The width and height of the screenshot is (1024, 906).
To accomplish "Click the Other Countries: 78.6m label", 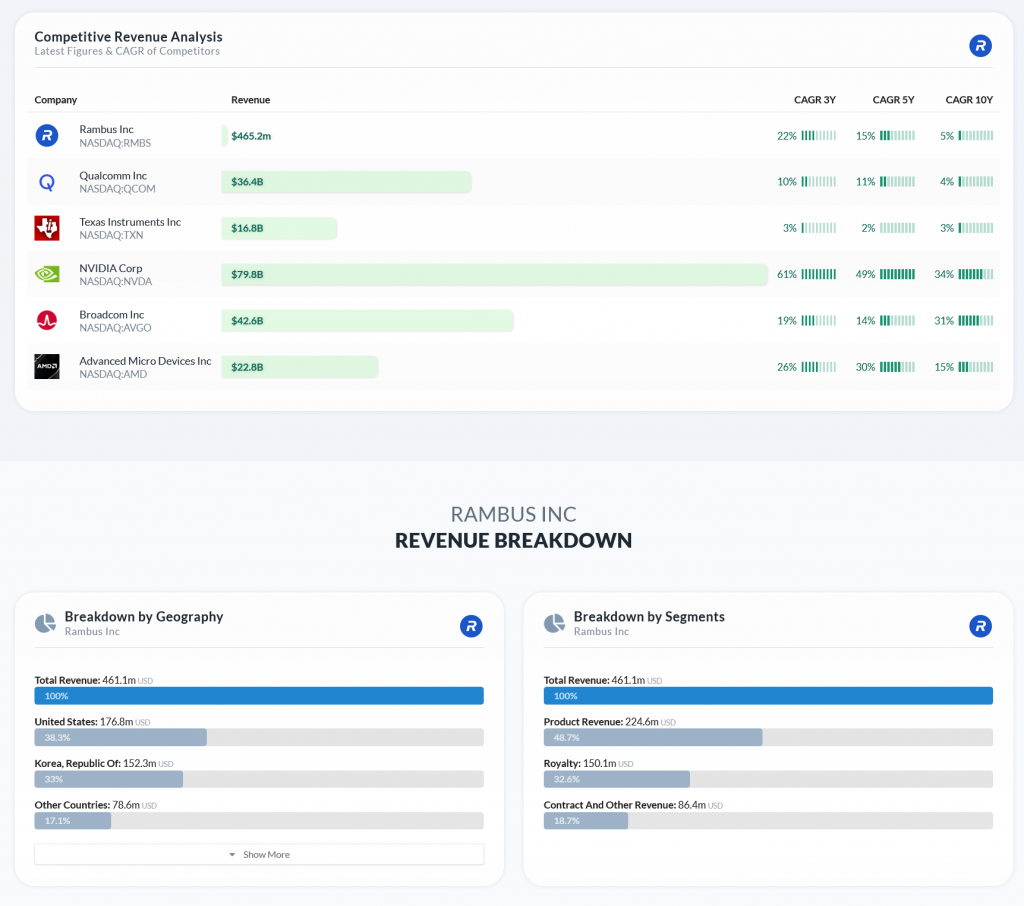I will [x=95, y=805].
